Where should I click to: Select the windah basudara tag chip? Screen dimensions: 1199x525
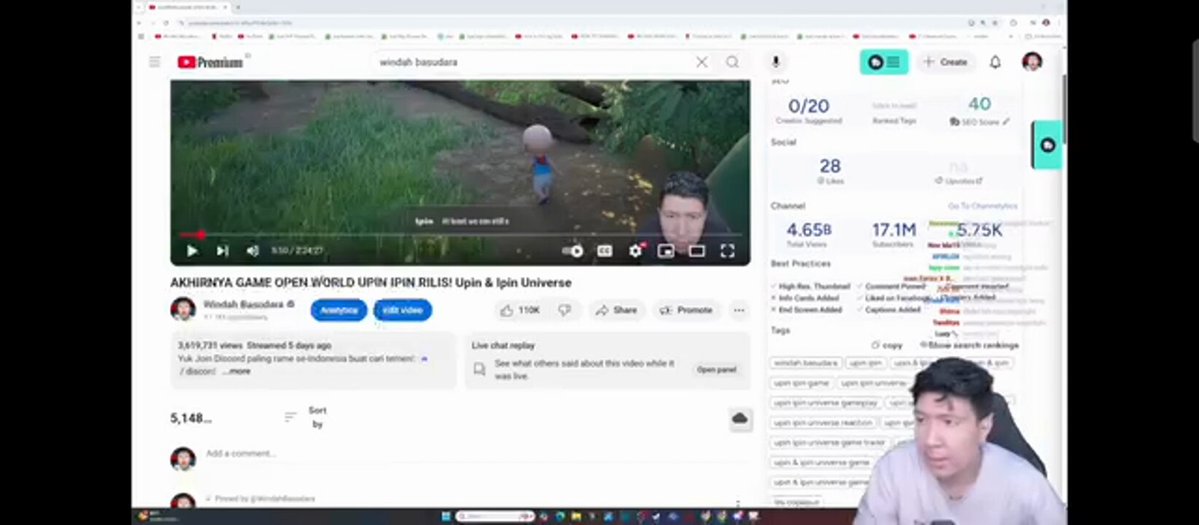tap(806, 364)
